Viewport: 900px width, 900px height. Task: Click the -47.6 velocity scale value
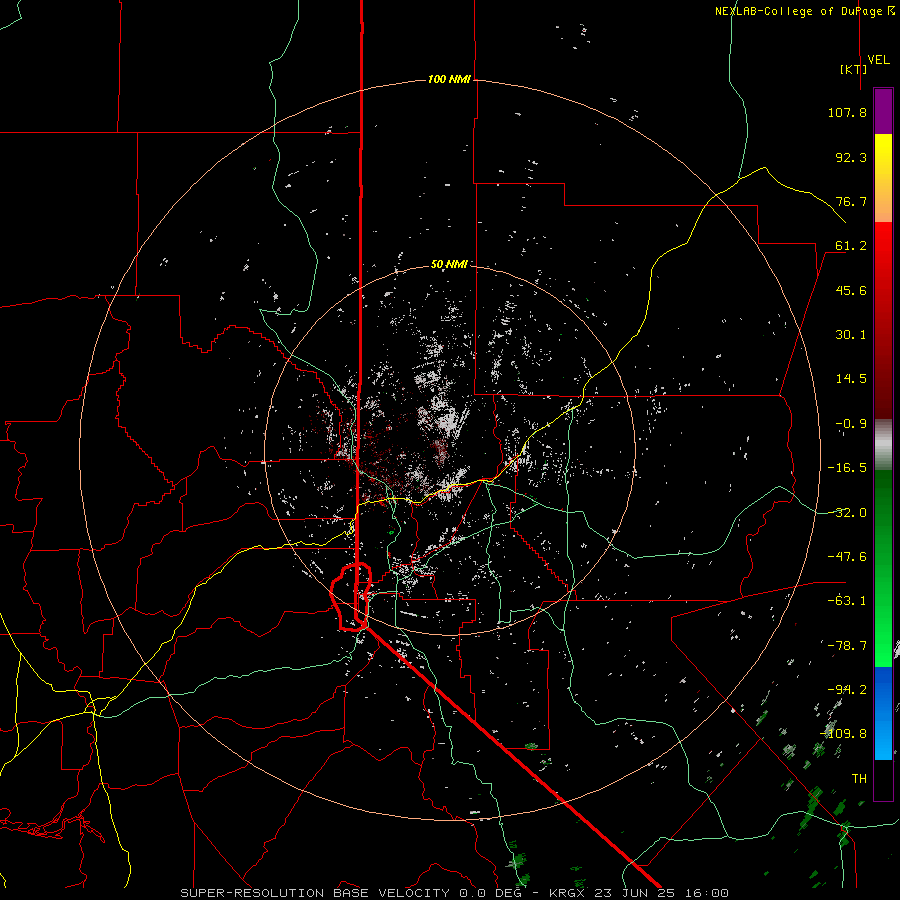[847, 557]
